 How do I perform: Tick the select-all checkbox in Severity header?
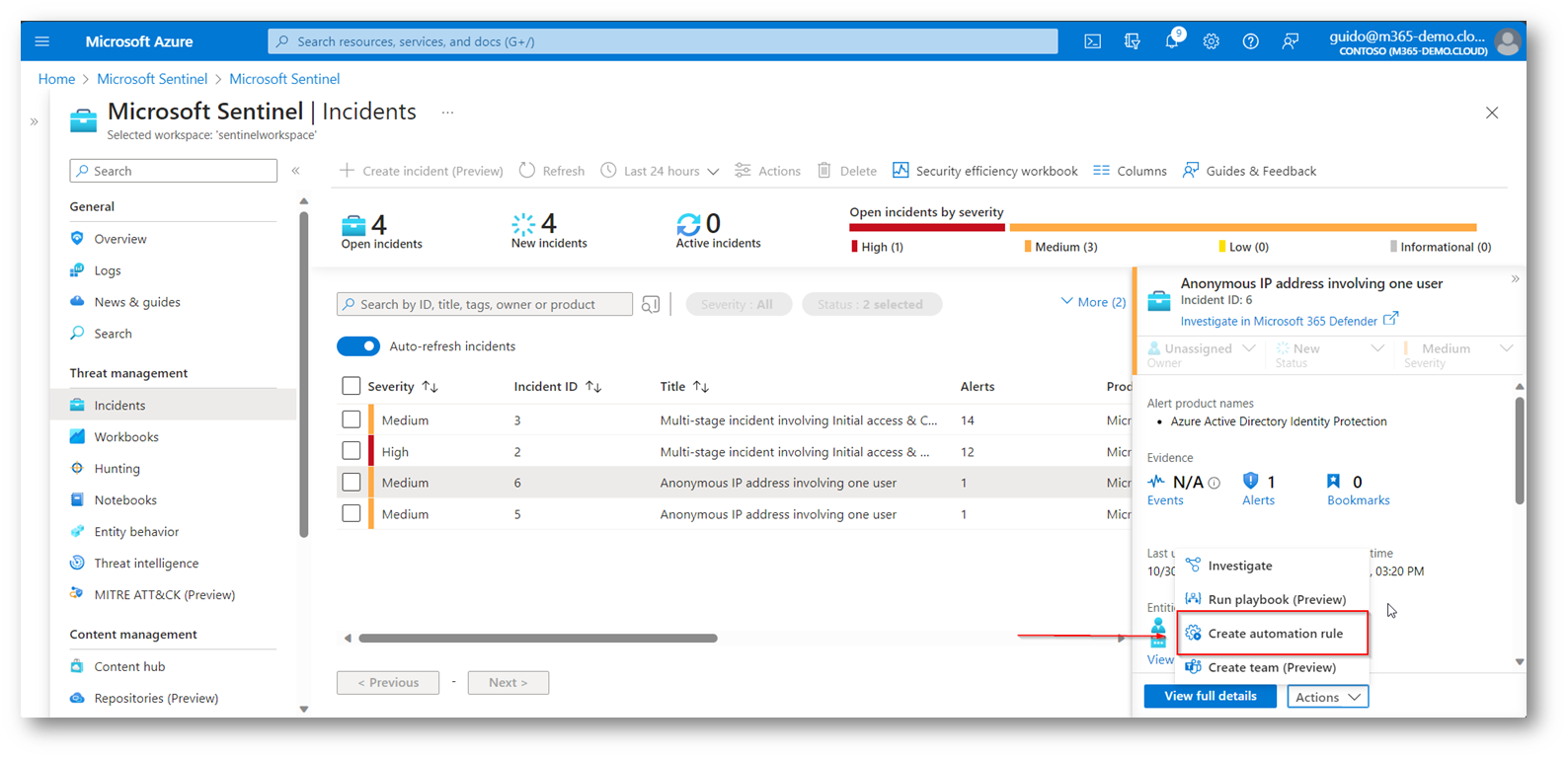[351, 386]
